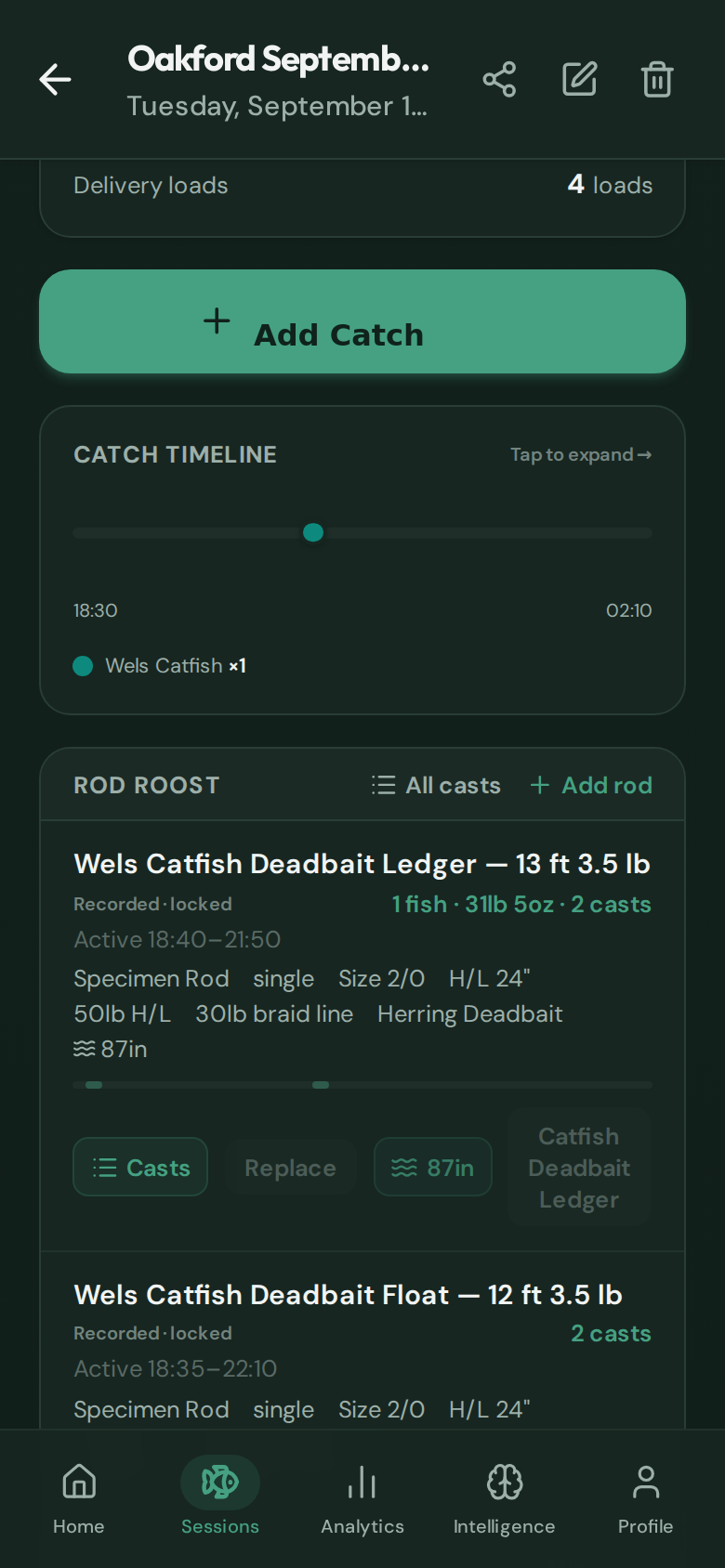The width and height of the screenshot is (725, 1568).
Task: Select the teal catch marker on timeline
Action: coord(313,532)
